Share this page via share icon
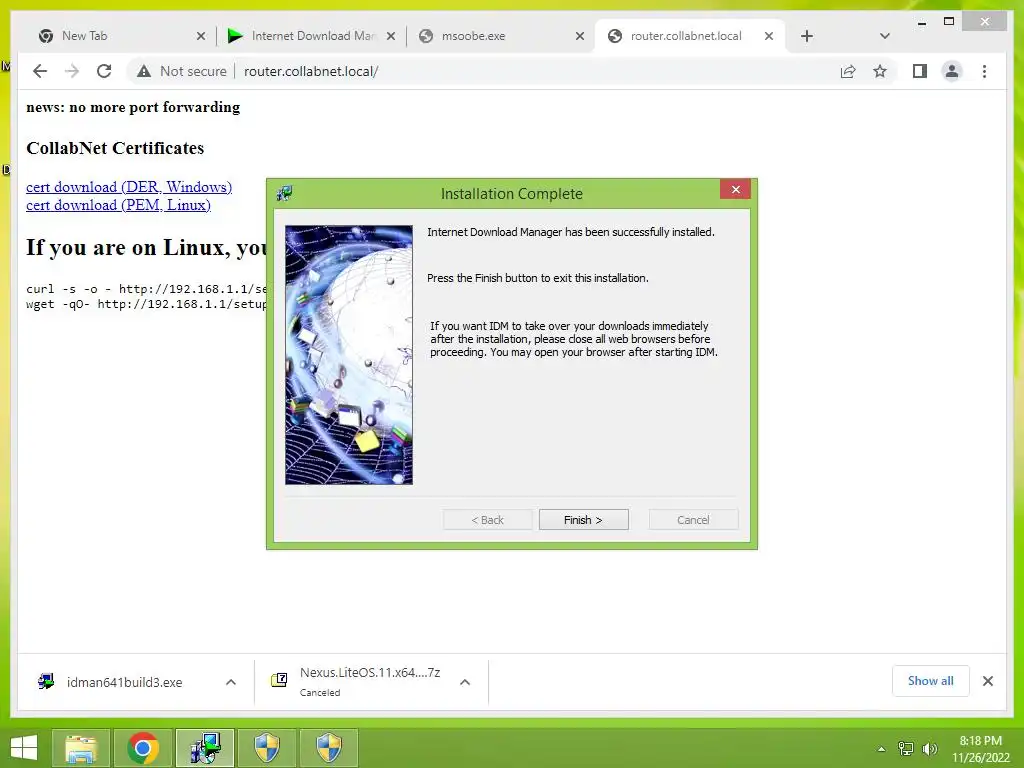This screenshot has height=768, width=1024. coord(848,71)
